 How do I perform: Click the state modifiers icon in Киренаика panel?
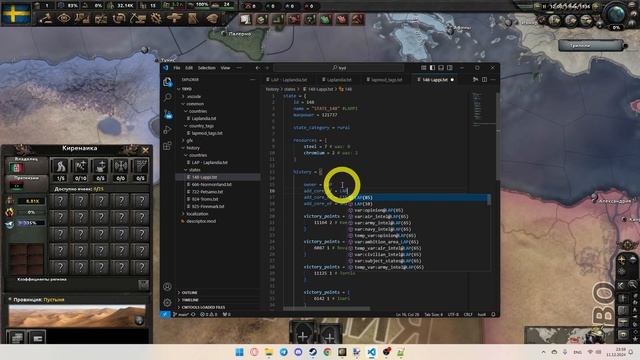pos(143,284)
